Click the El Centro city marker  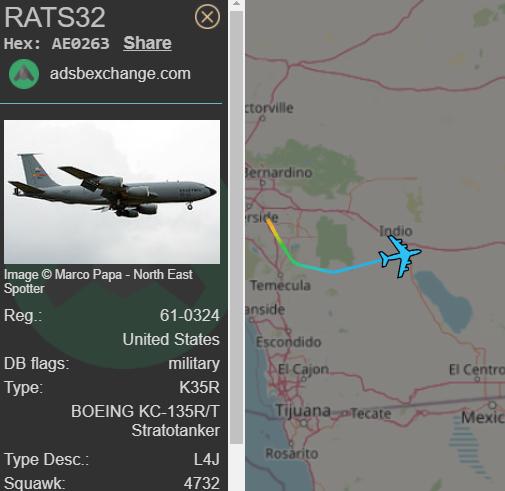click(x=477, y=379)
